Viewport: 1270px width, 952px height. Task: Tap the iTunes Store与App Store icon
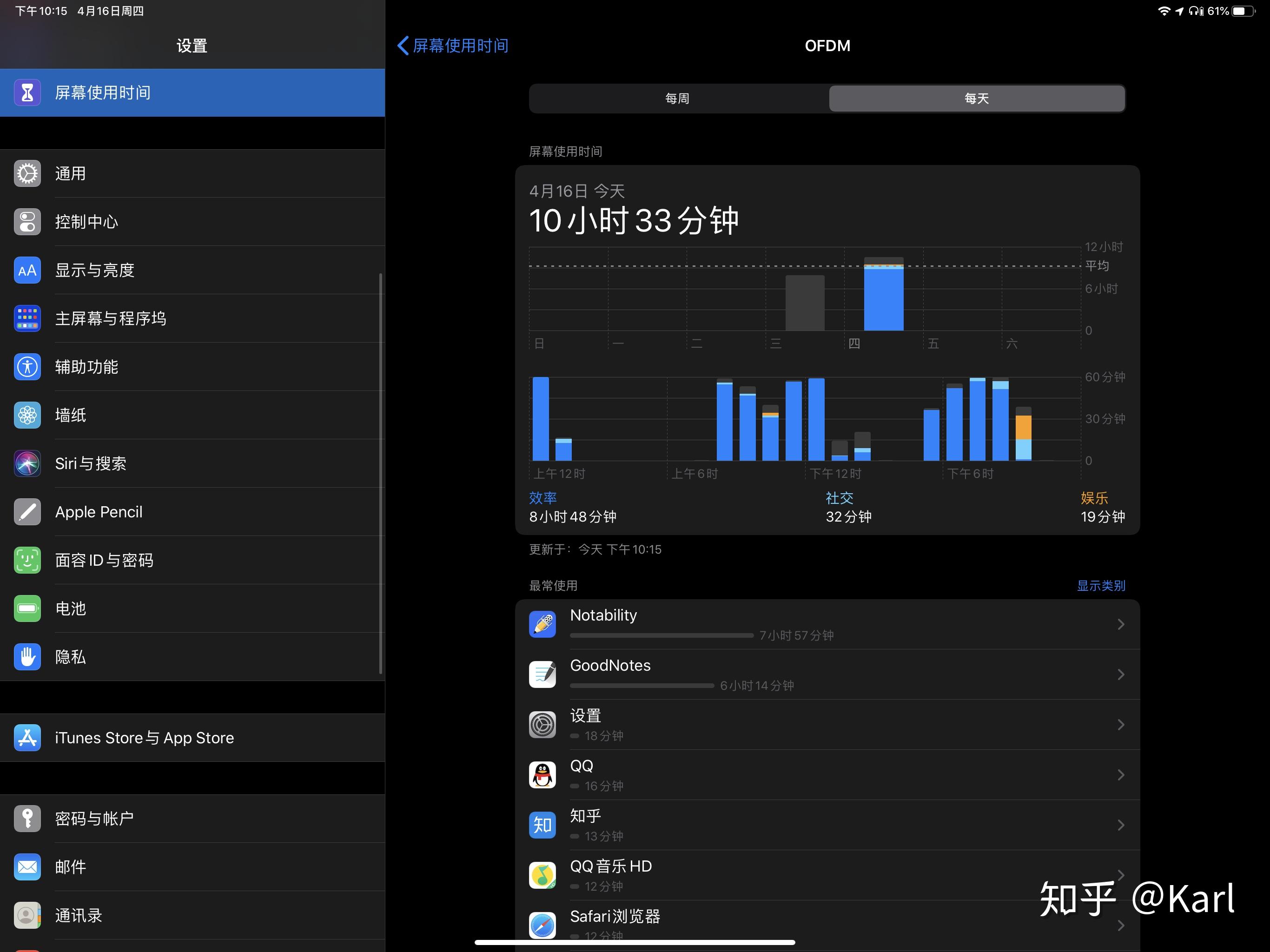(27, 737)
